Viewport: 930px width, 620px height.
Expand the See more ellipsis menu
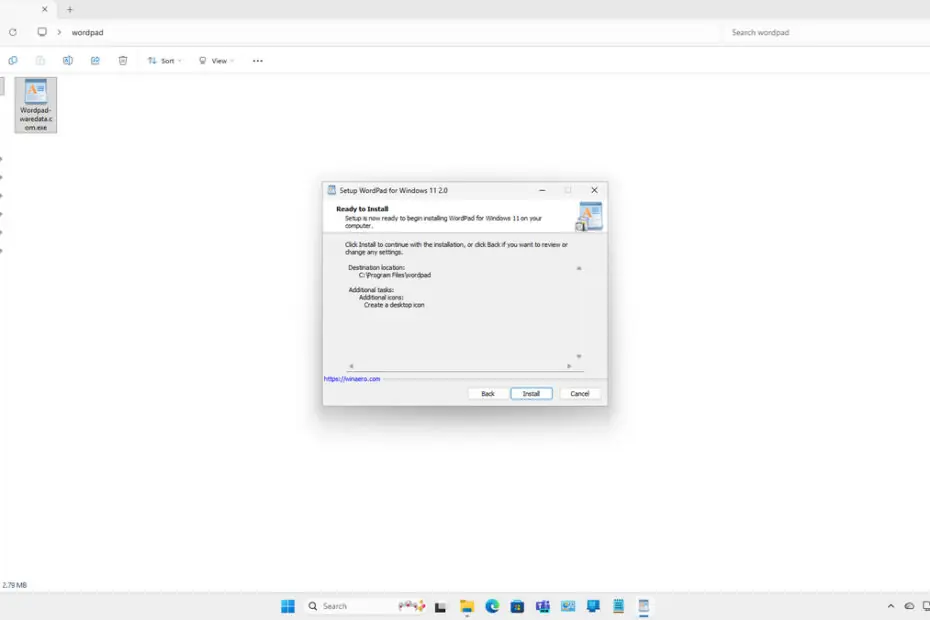point(257,60)
